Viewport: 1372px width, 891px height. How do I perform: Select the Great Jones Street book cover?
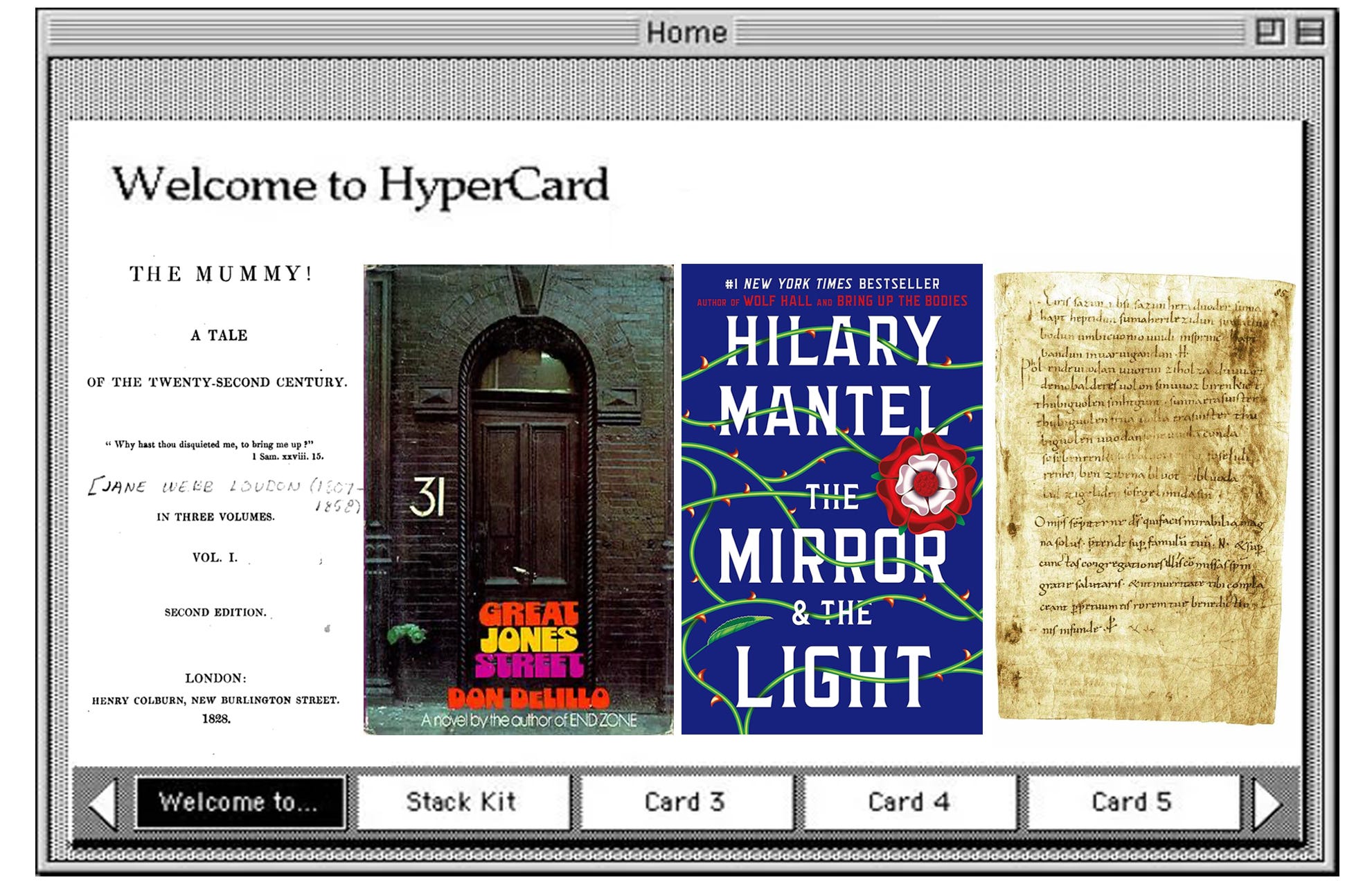518,499
